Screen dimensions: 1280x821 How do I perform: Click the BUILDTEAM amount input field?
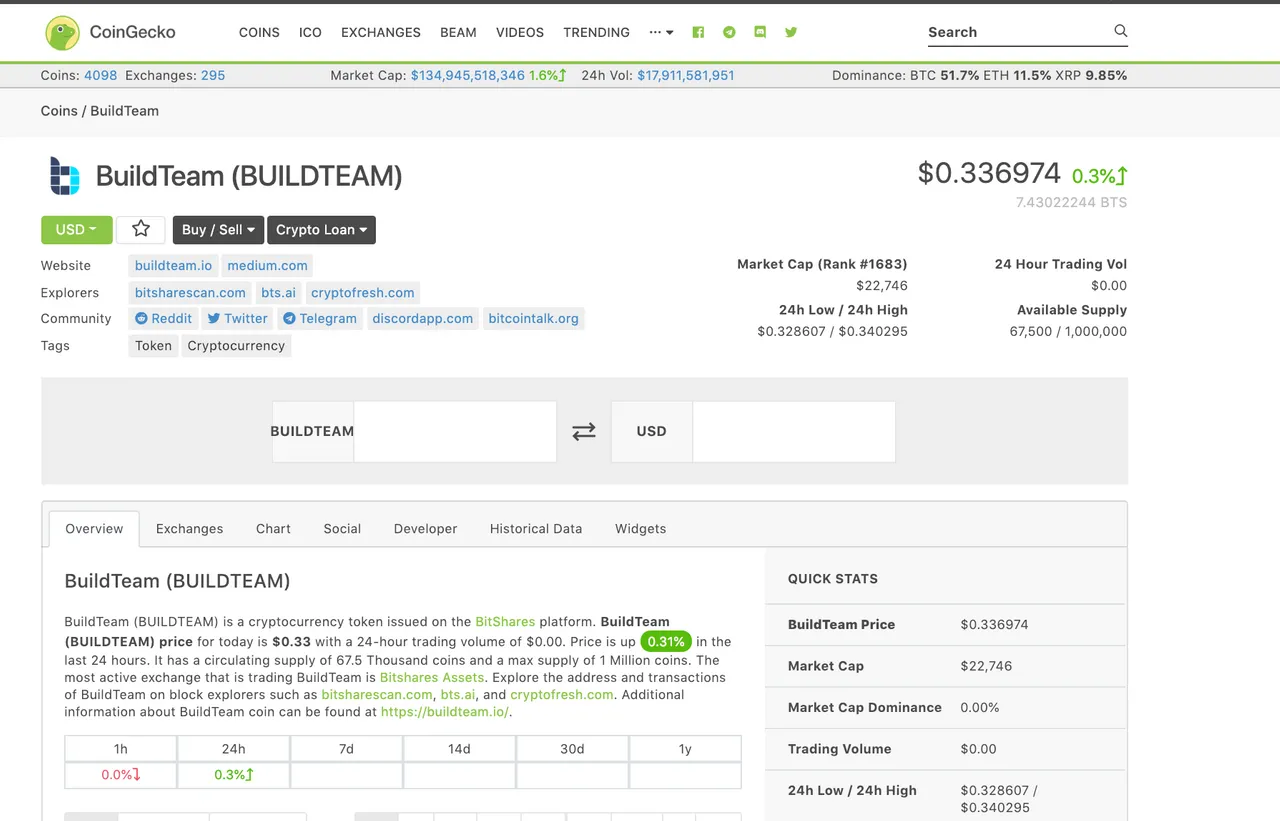click(455, 431)
